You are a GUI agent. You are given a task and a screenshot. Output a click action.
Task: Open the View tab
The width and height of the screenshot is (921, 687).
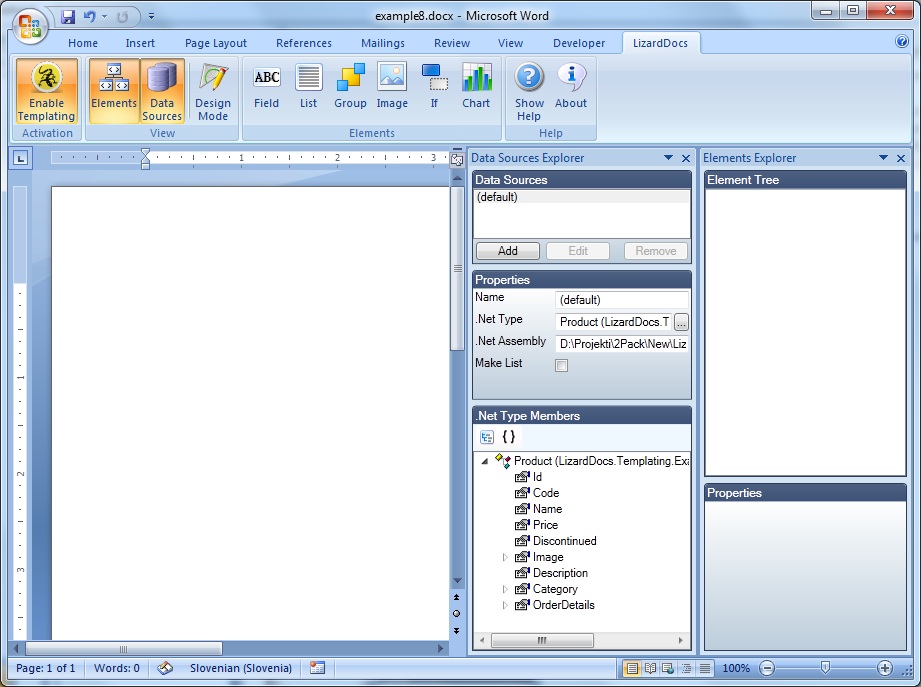point(510,43)
